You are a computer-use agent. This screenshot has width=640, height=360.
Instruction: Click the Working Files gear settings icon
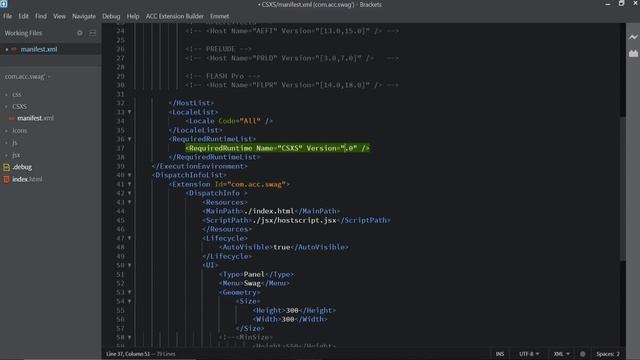[x=80, y=33]
